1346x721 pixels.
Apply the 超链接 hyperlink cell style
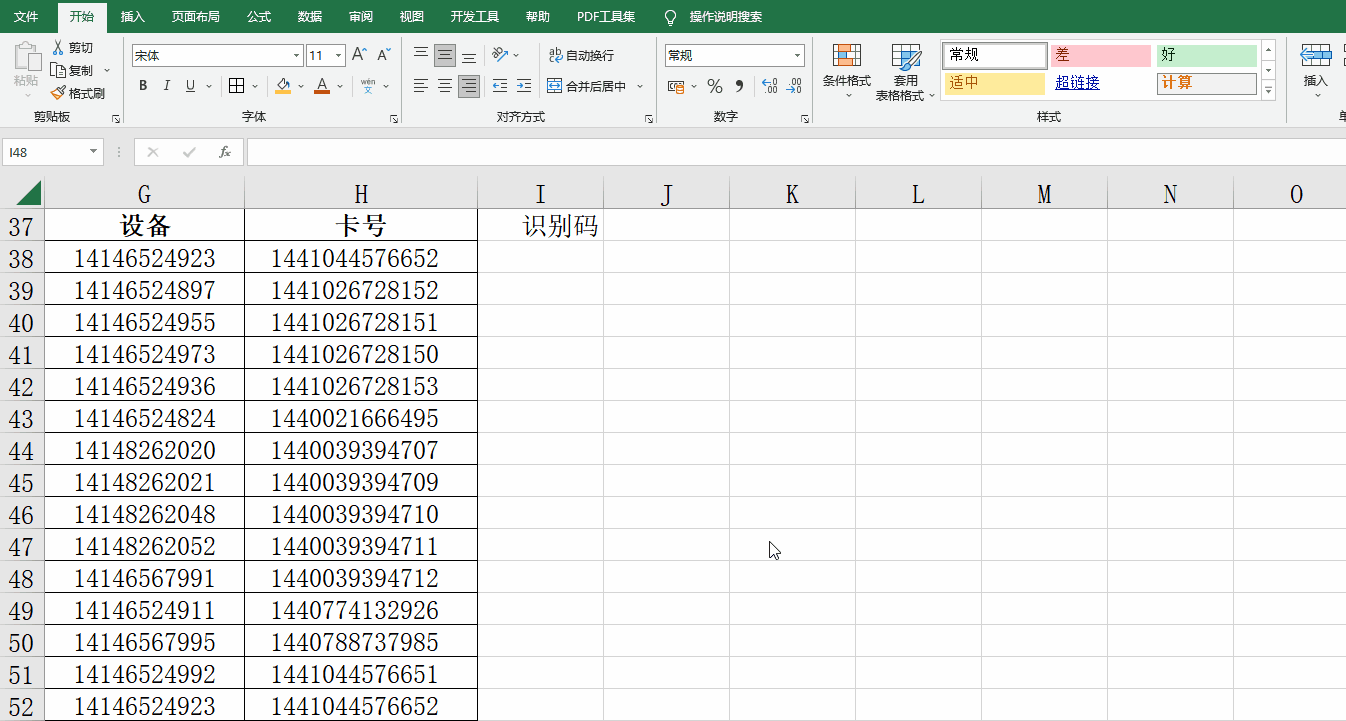point(1077,83)
